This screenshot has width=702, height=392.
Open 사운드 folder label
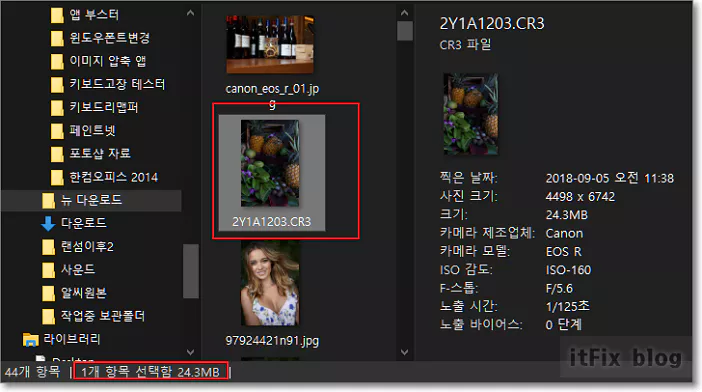(x=78, y=269)
